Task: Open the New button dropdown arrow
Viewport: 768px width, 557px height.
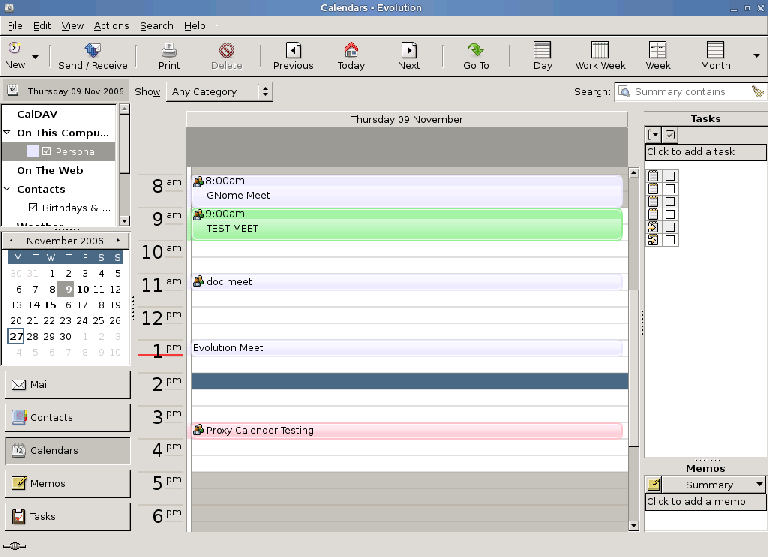Action: coord(36,56)
